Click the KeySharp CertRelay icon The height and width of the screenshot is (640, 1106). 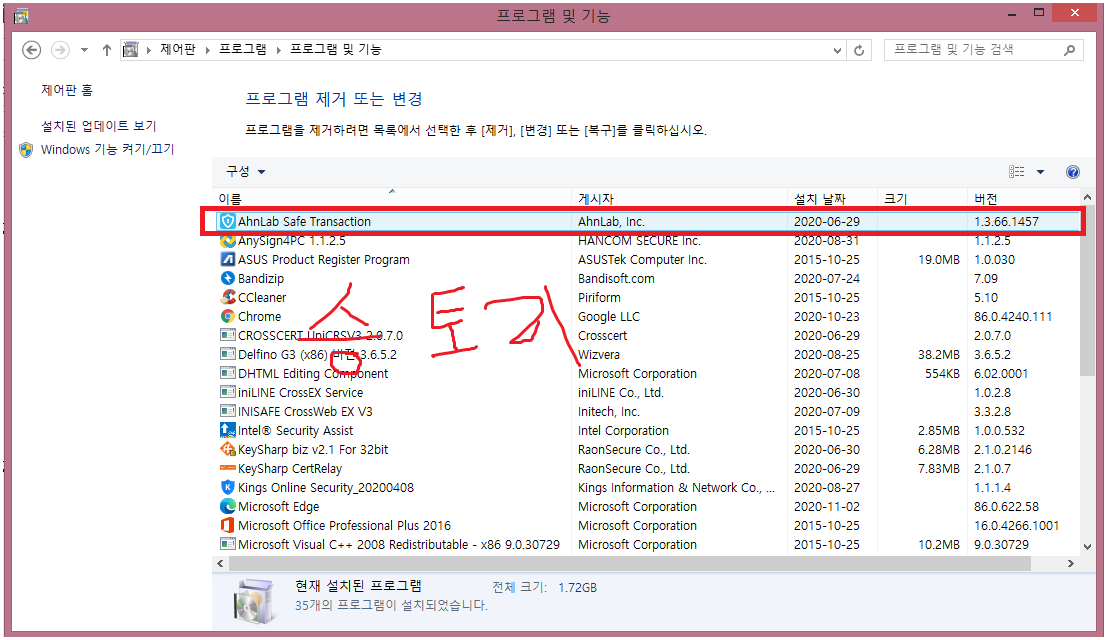[x=227, y=469]
